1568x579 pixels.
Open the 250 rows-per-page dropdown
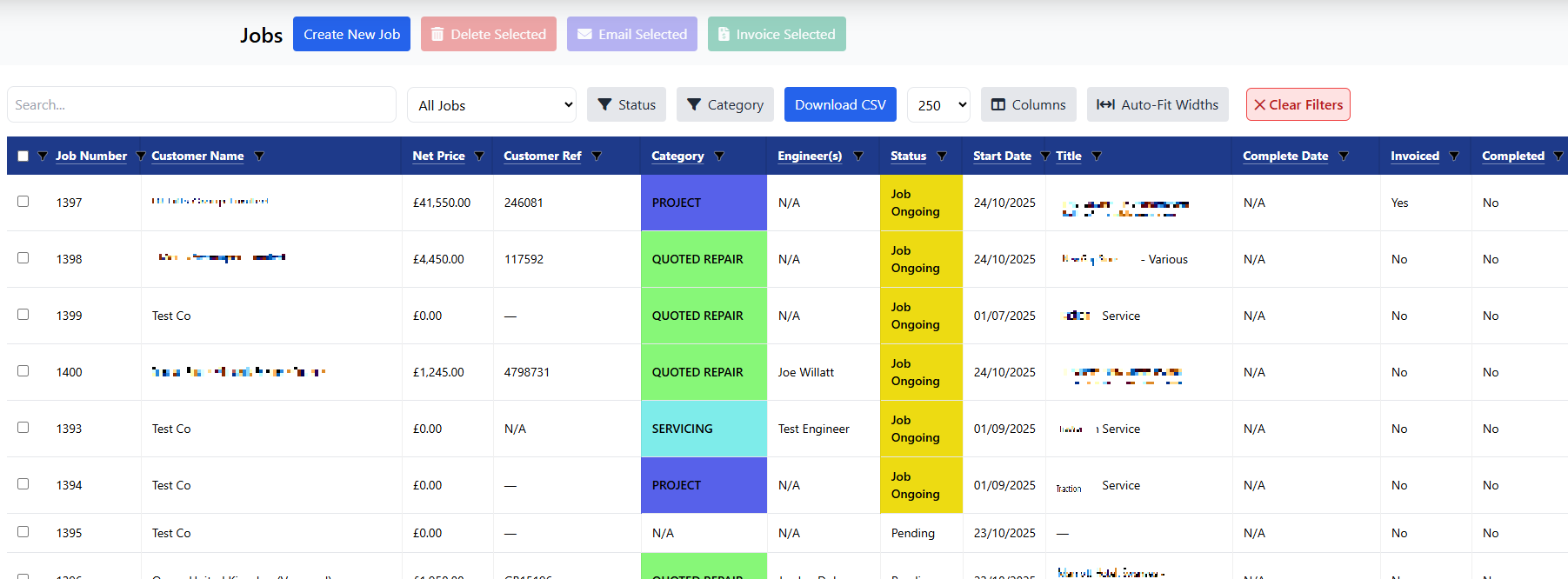tap(938, 105)
